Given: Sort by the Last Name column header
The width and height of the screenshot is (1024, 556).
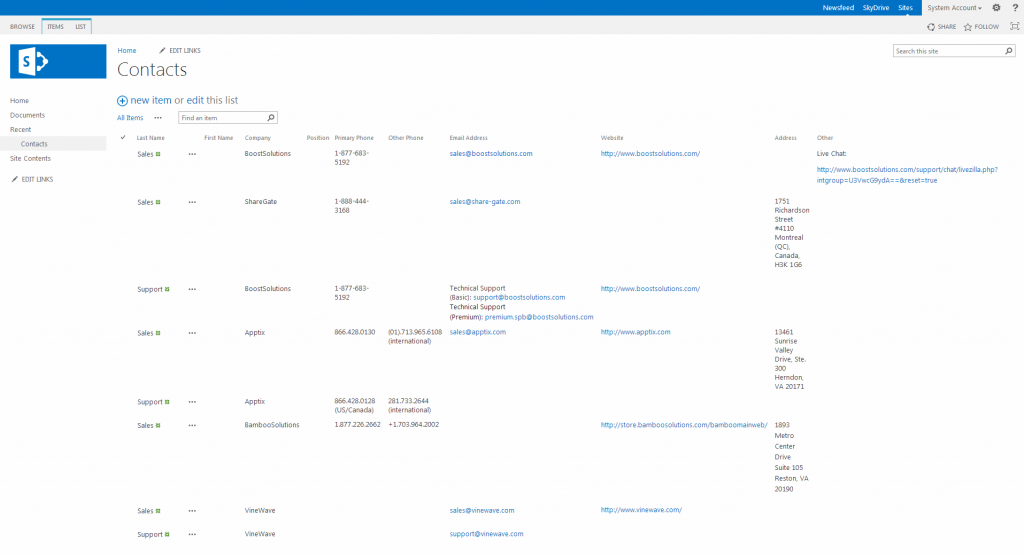Looking at the screenshot, I should tap(150, 138).
